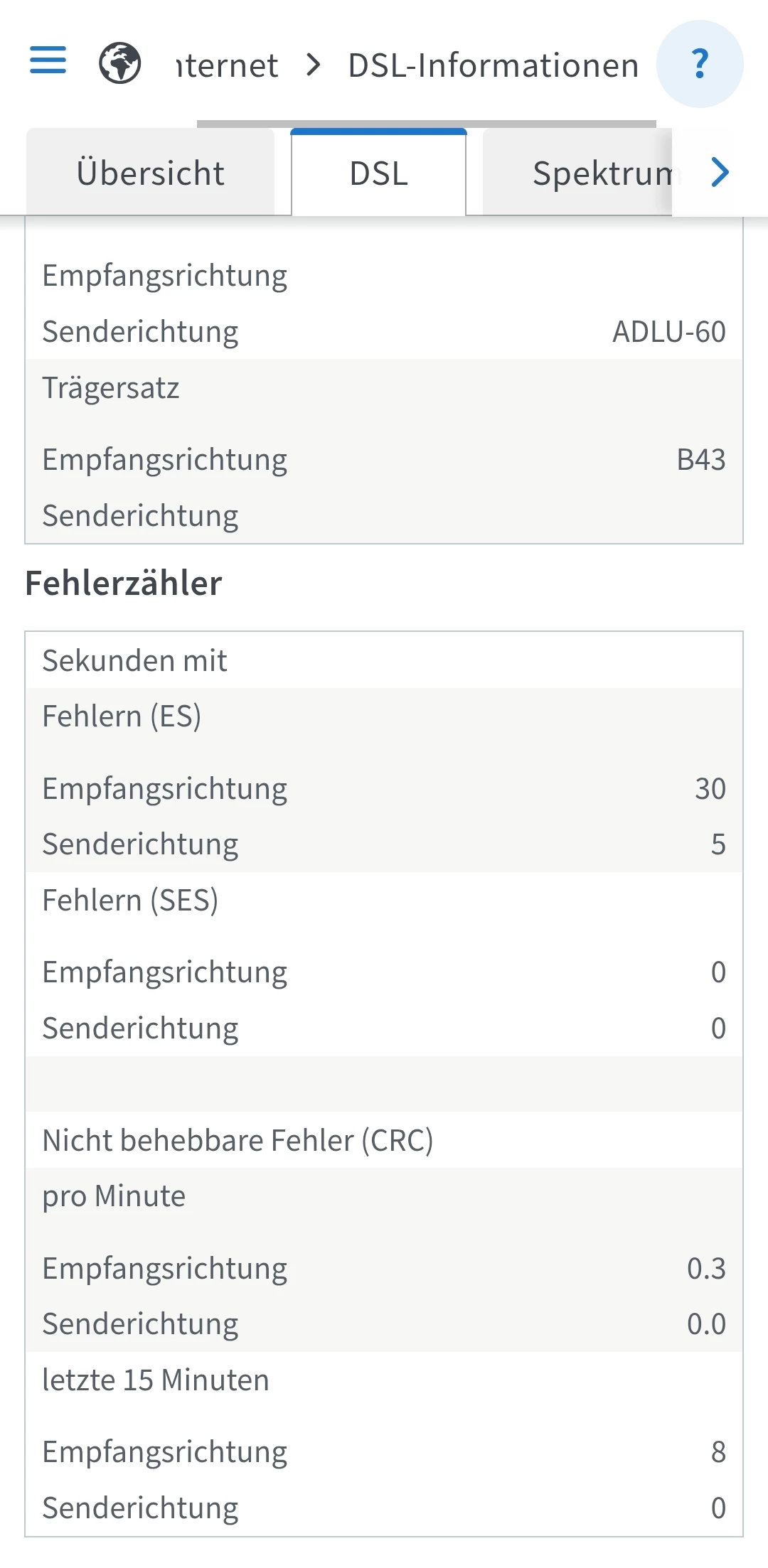Click the gray tab scroll bar
This screenshot has width=768, height=1568.
coord(426,124)
